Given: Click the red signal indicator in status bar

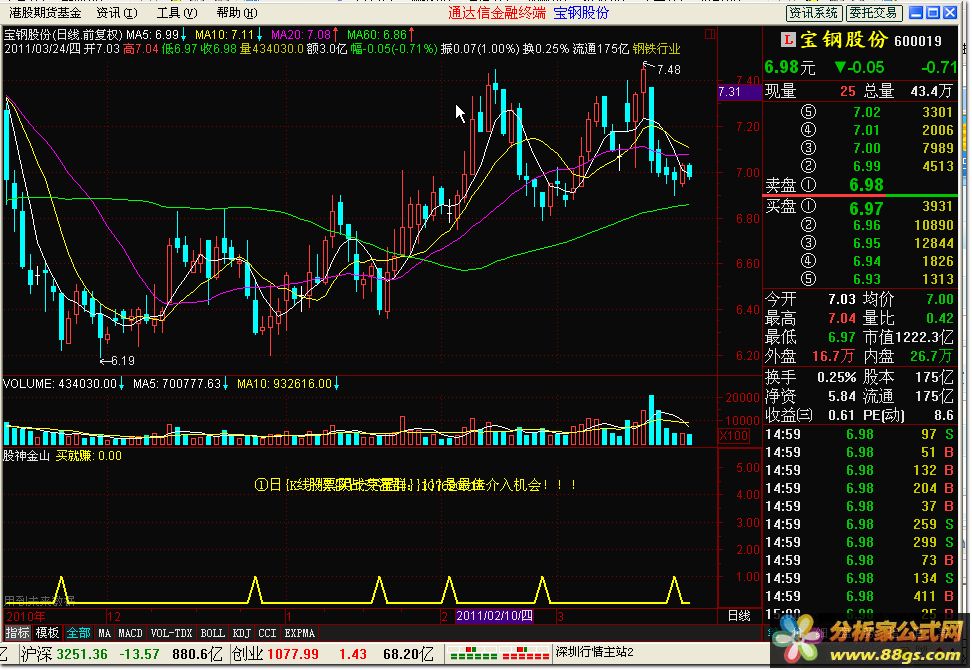Looking at the screenshot, I should (x=524, y=653).
